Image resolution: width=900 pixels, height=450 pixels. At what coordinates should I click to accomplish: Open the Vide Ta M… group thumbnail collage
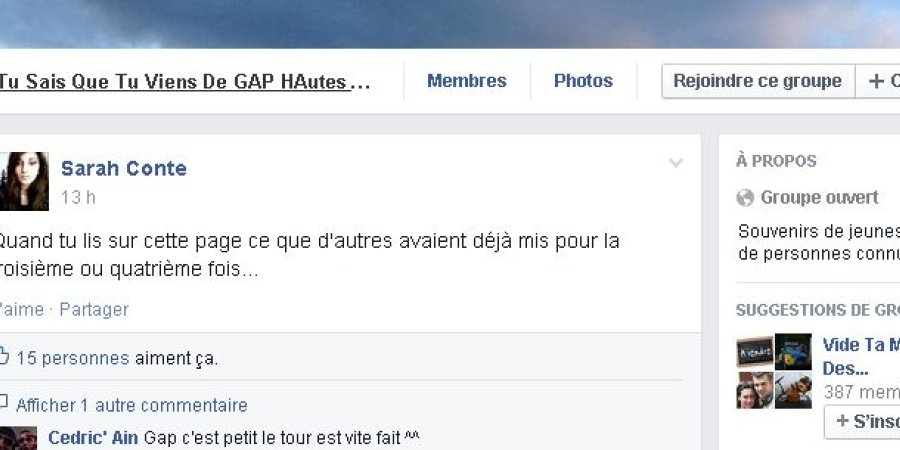pos(774,371)
